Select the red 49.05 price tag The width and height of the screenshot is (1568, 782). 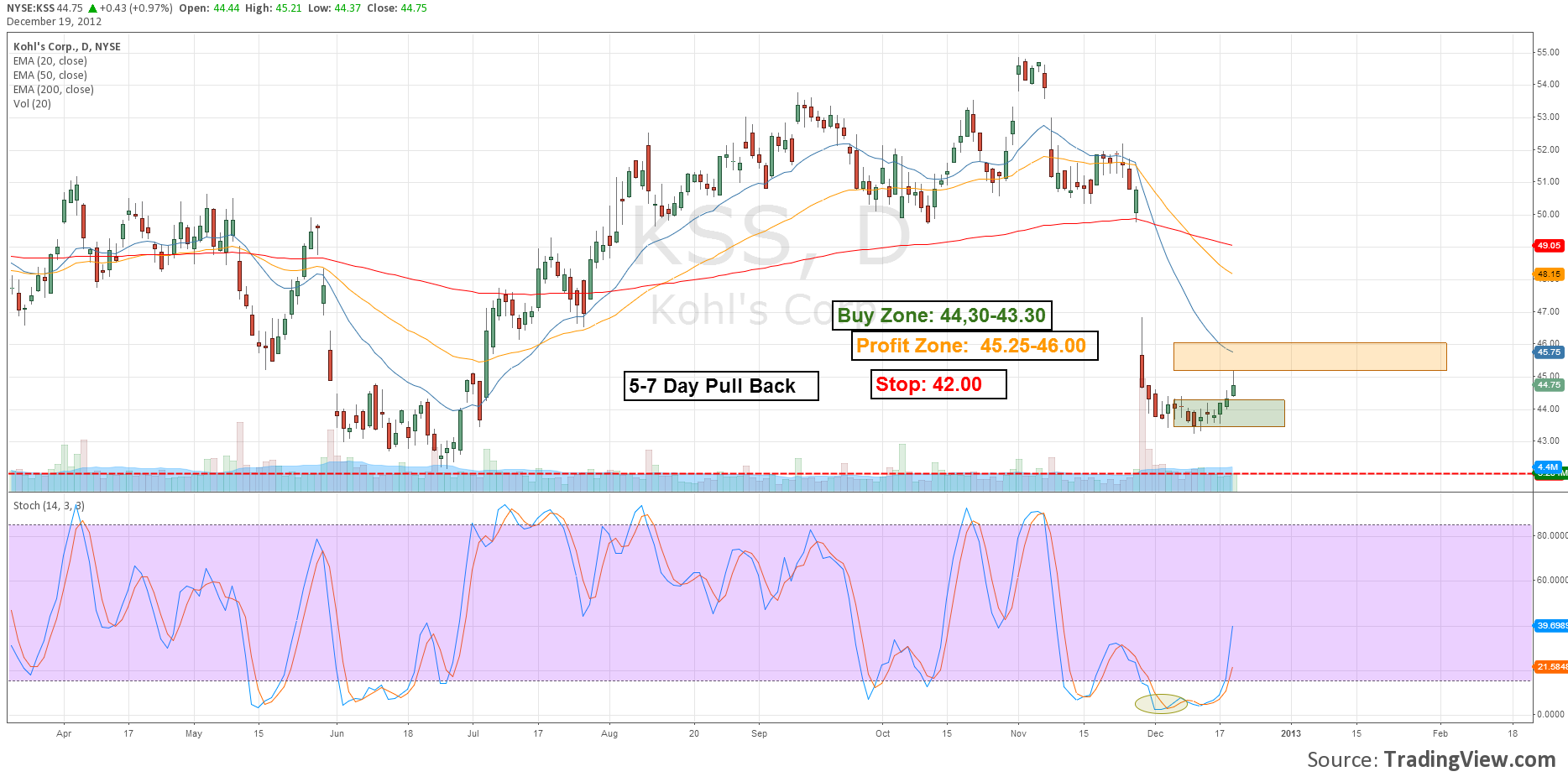(1549, 246)
